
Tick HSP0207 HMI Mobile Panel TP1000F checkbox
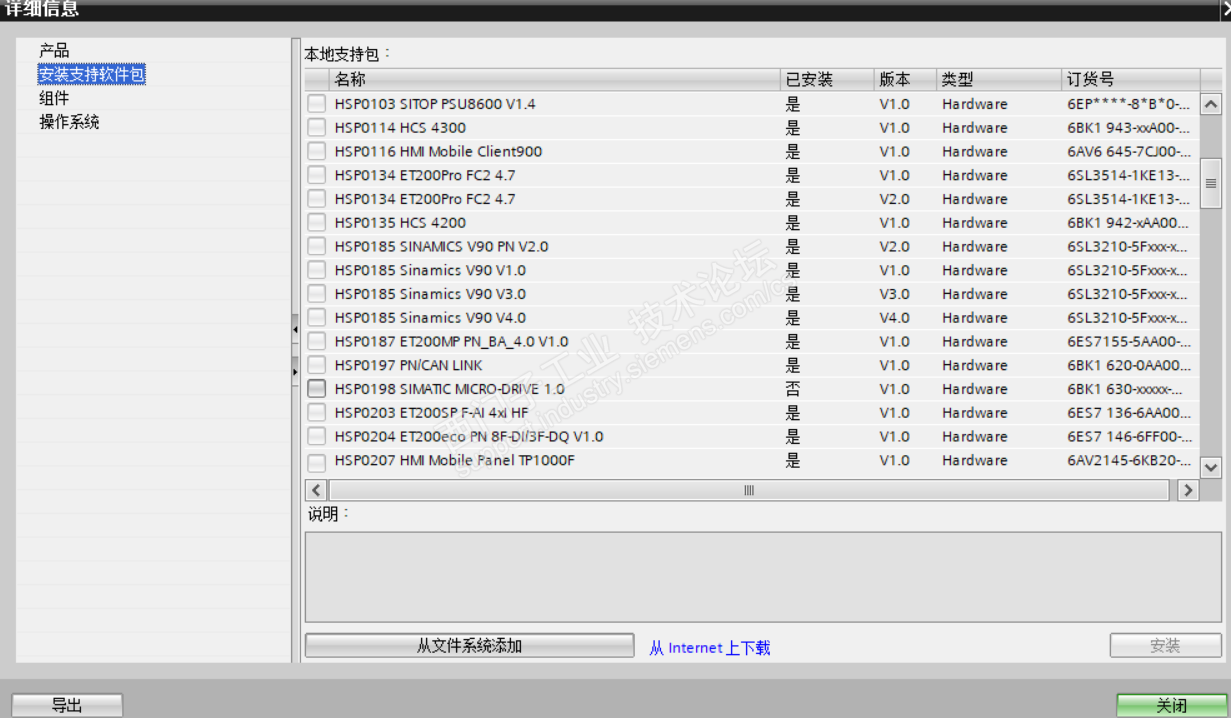(x=317, y=461)
